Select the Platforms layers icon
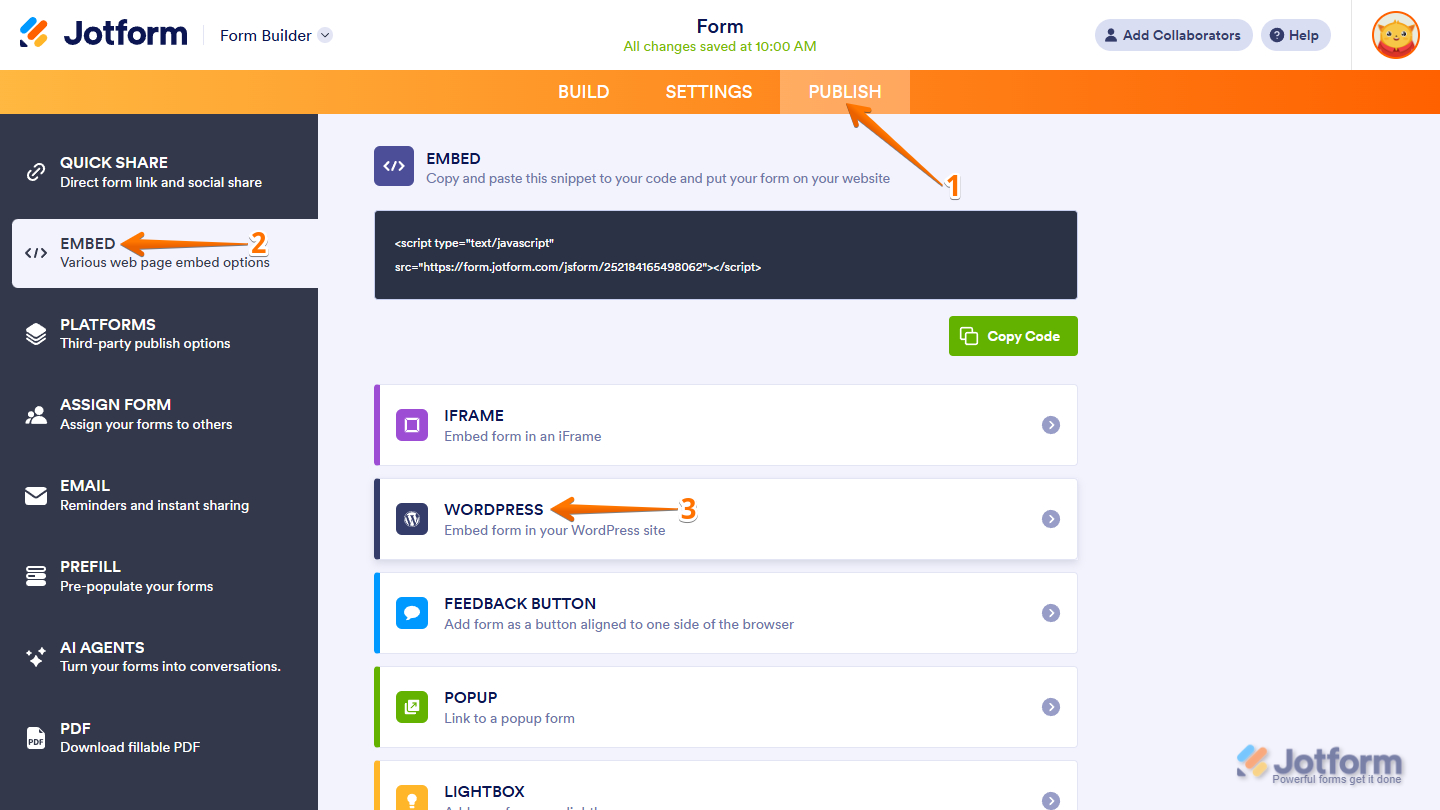1440x810 pixels. click(36, 332)
